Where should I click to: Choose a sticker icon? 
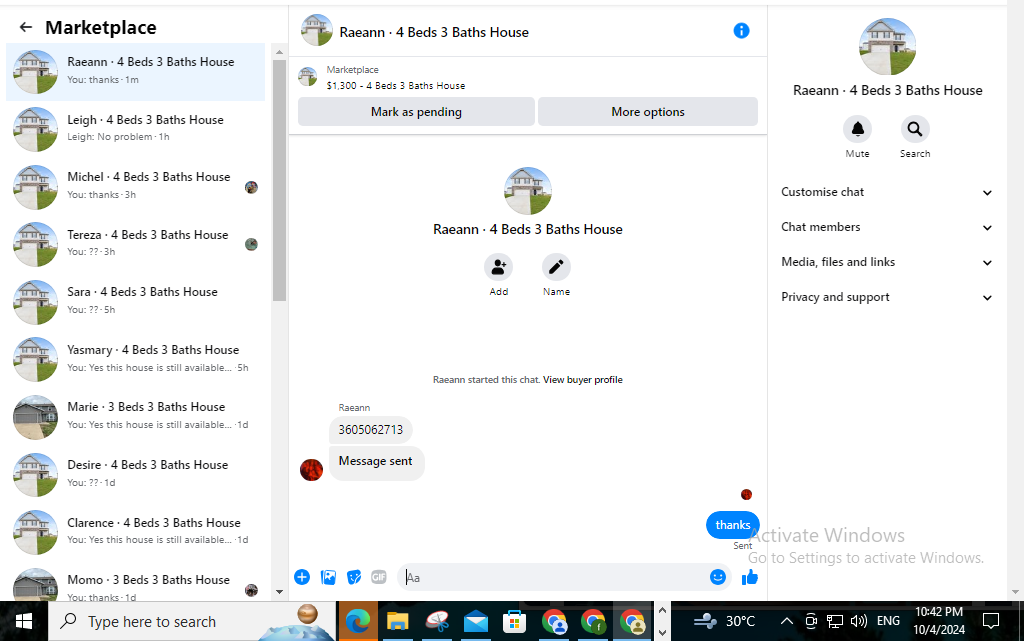pyautogui.click(x=353, y=577)
